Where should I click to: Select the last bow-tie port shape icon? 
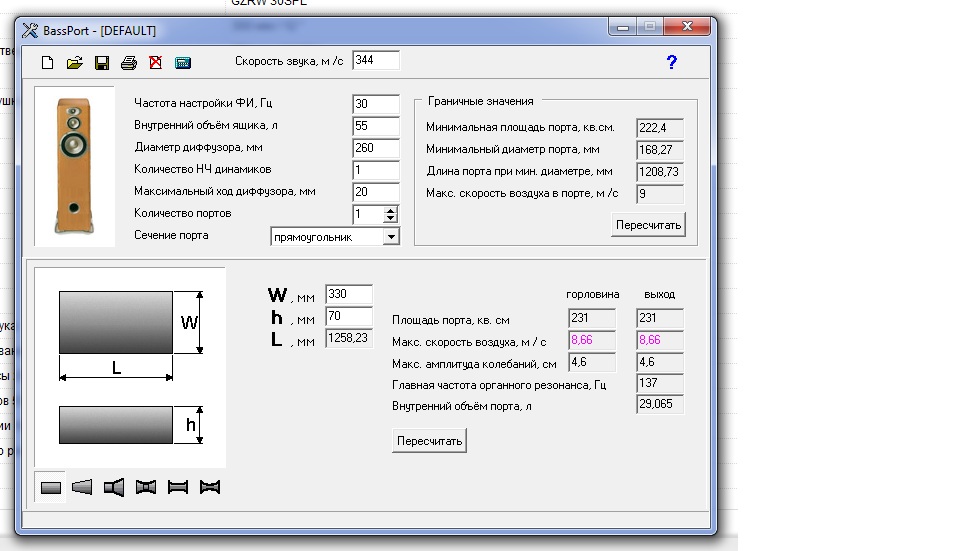point(209,487)
